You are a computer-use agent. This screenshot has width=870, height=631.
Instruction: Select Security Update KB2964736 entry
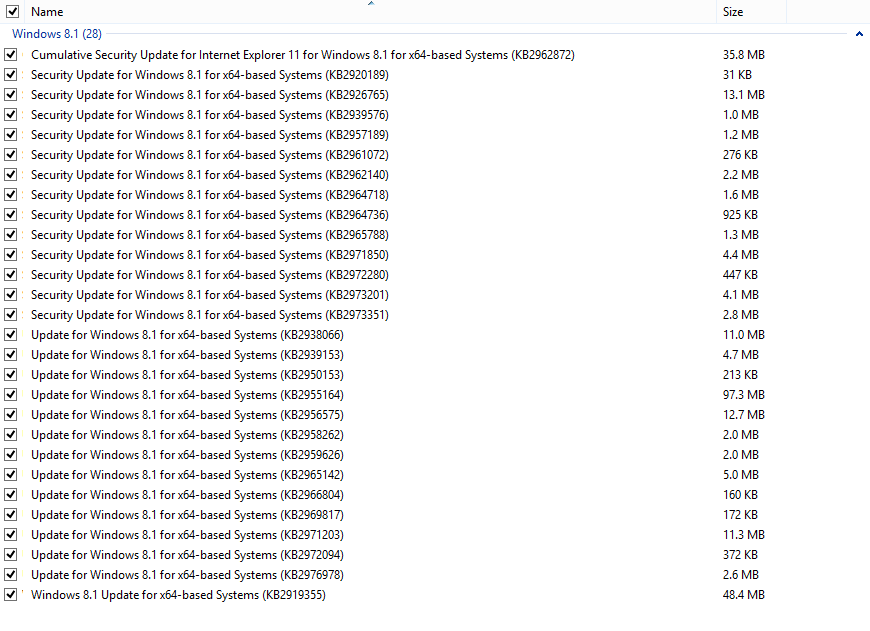pyautogui.click(x=209, y=215)
